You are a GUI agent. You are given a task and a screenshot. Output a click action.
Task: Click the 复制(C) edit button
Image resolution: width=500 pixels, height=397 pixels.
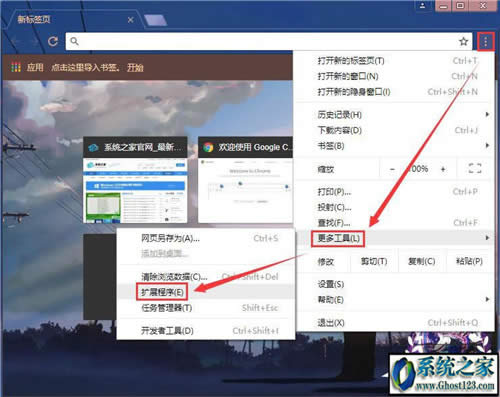tap(422, 261)
